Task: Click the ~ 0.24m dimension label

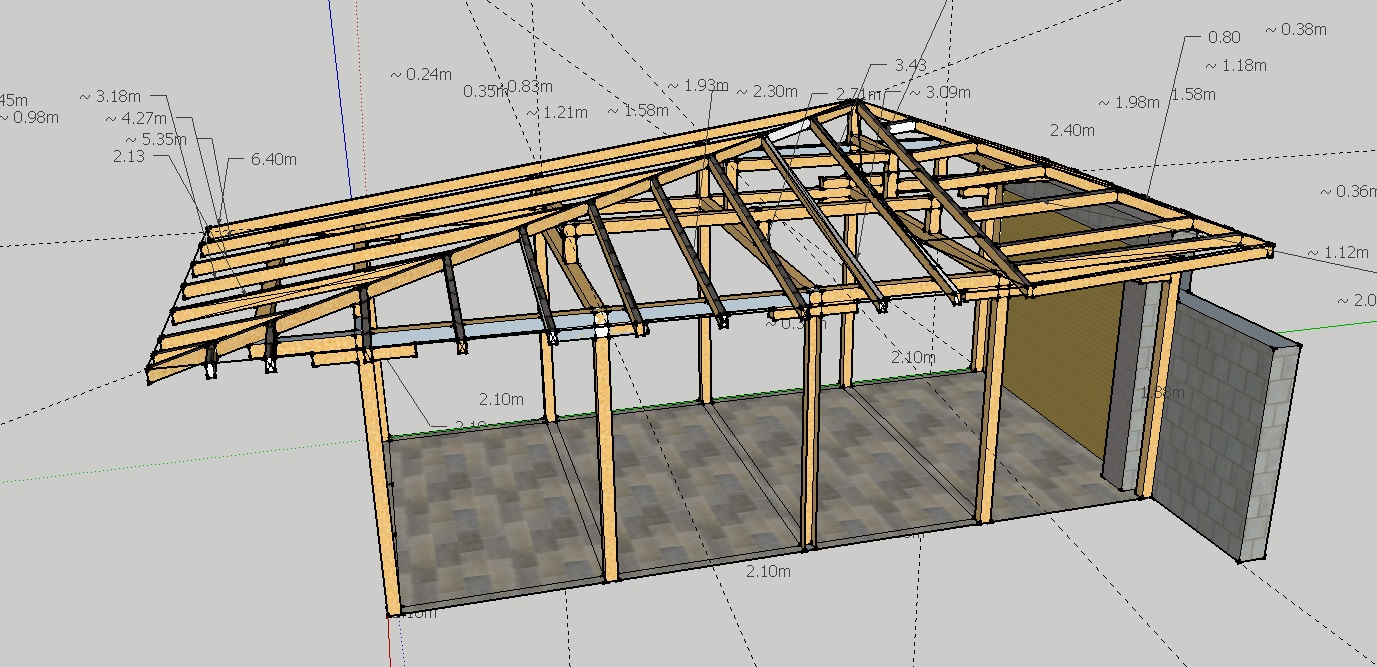Action: (x=420, y=74)
